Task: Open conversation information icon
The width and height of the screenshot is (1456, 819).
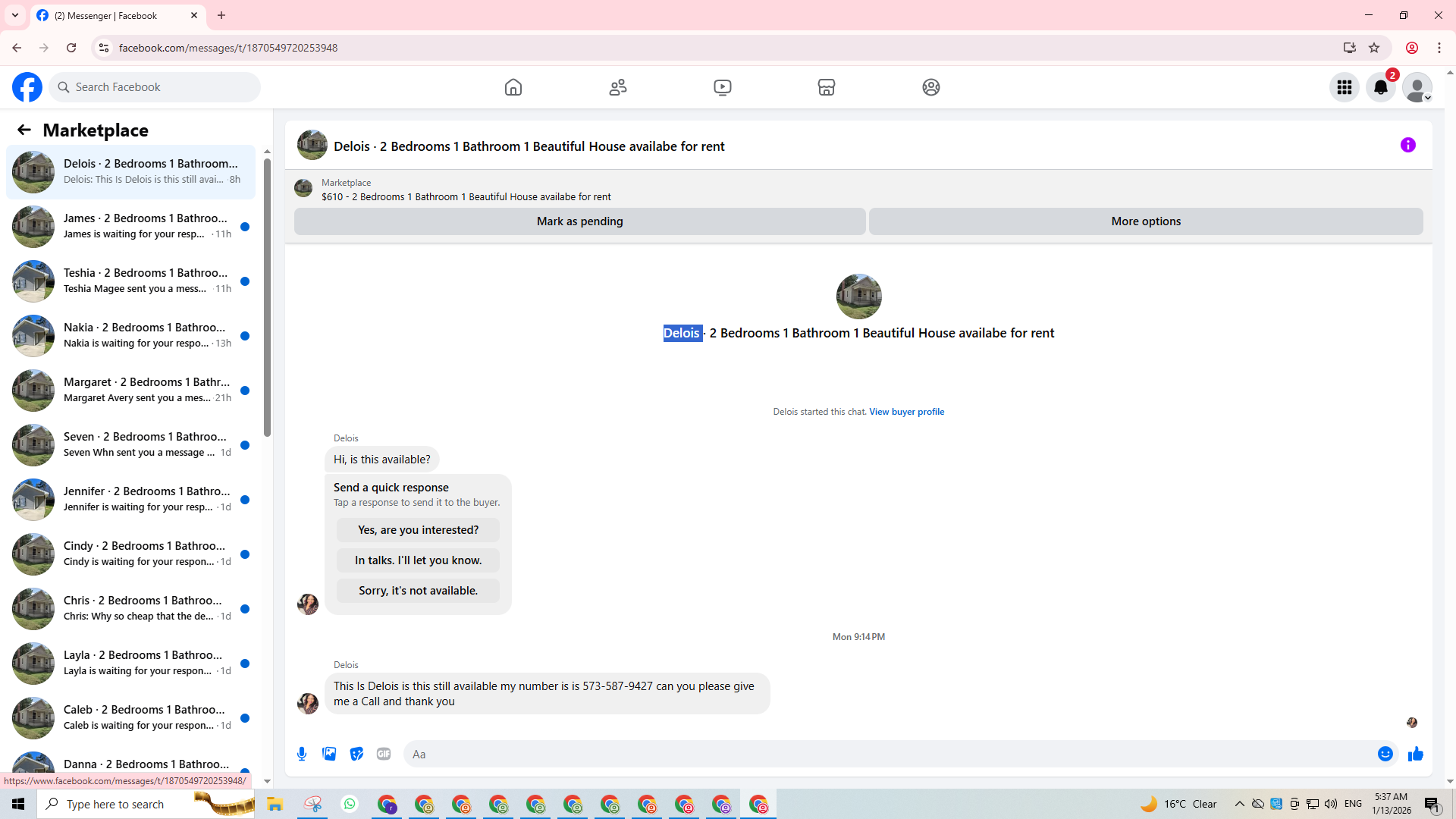Action: (x=1407, y=145)
